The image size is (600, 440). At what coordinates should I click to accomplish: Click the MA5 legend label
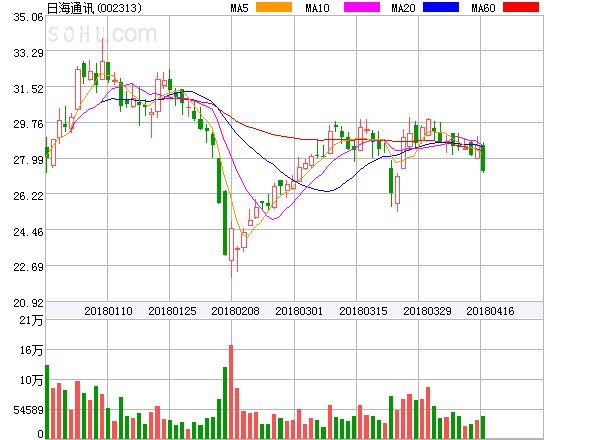coord(240,8)
